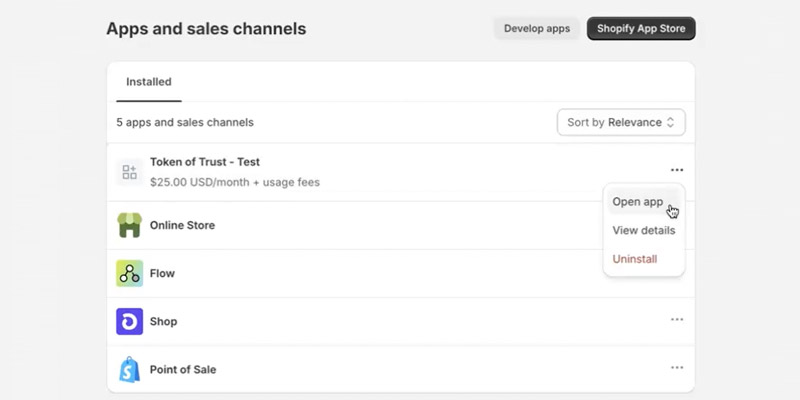Viewport: 800px width, 400px height.
Task: Click "Apps and sales channels" heading
Action: click(x=206, y=29)
